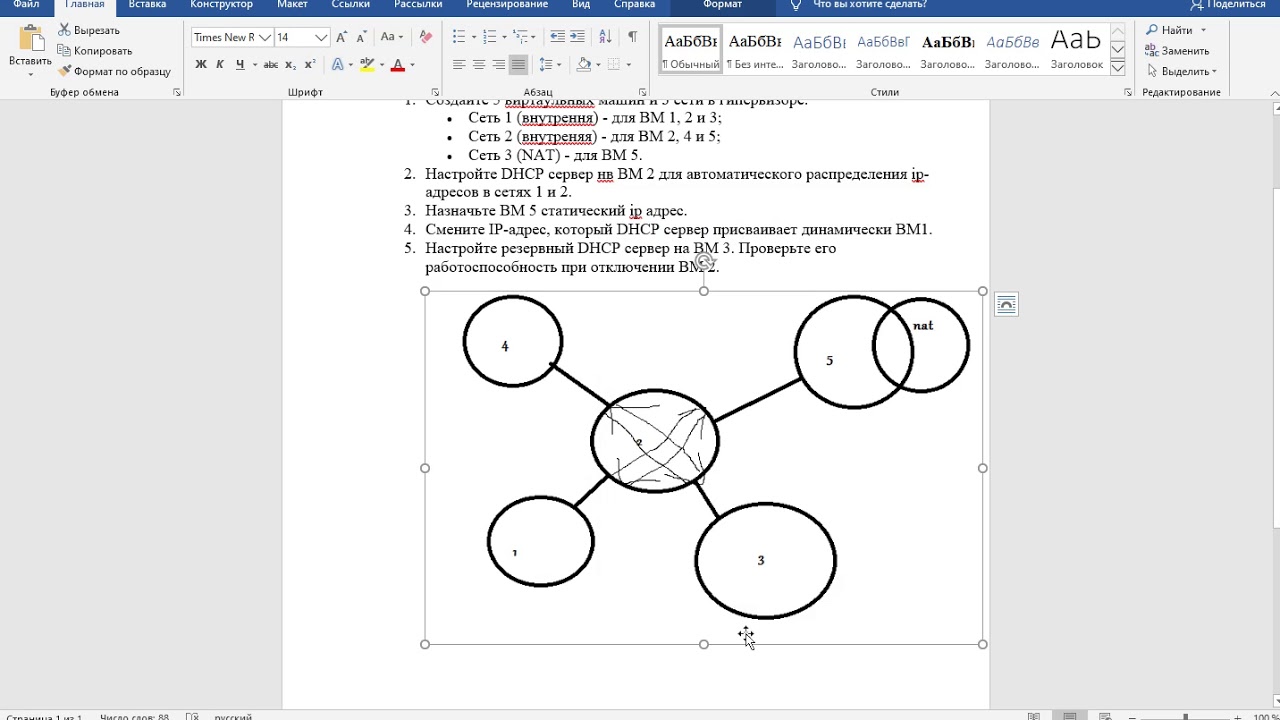Click the numbered list icon

(489, 37)
